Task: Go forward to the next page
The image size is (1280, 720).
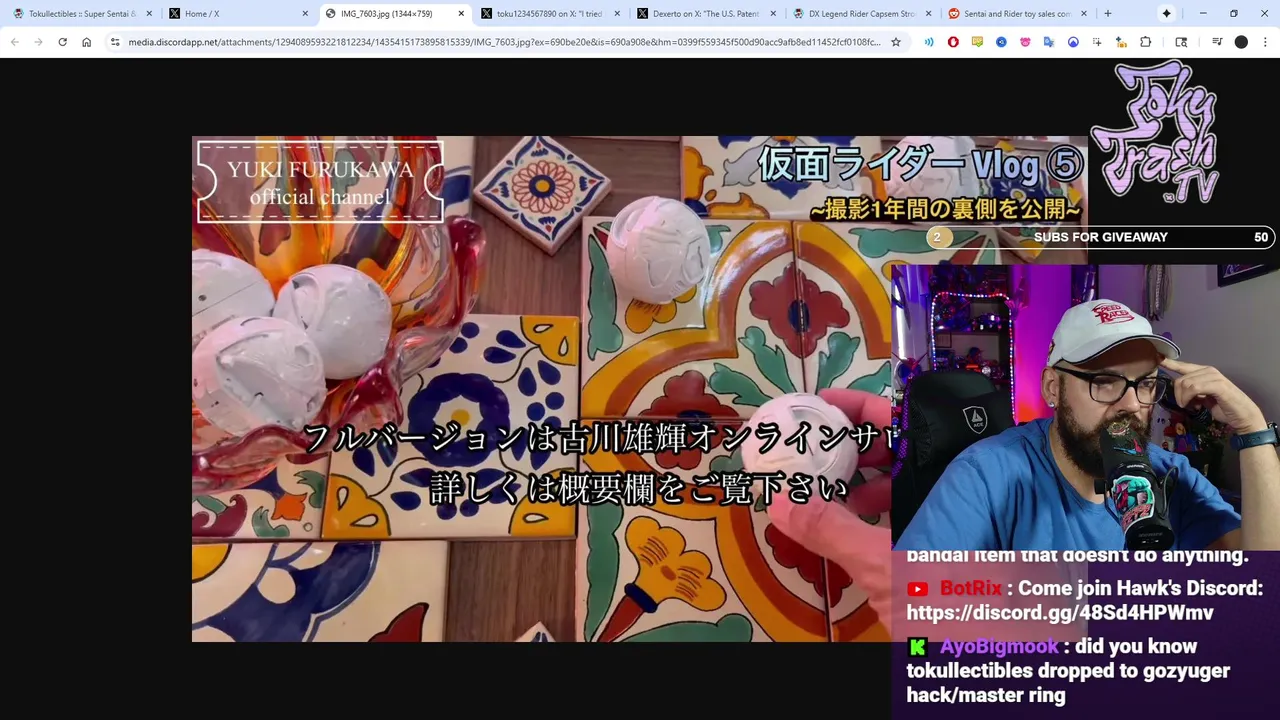Action: [38, 42]
